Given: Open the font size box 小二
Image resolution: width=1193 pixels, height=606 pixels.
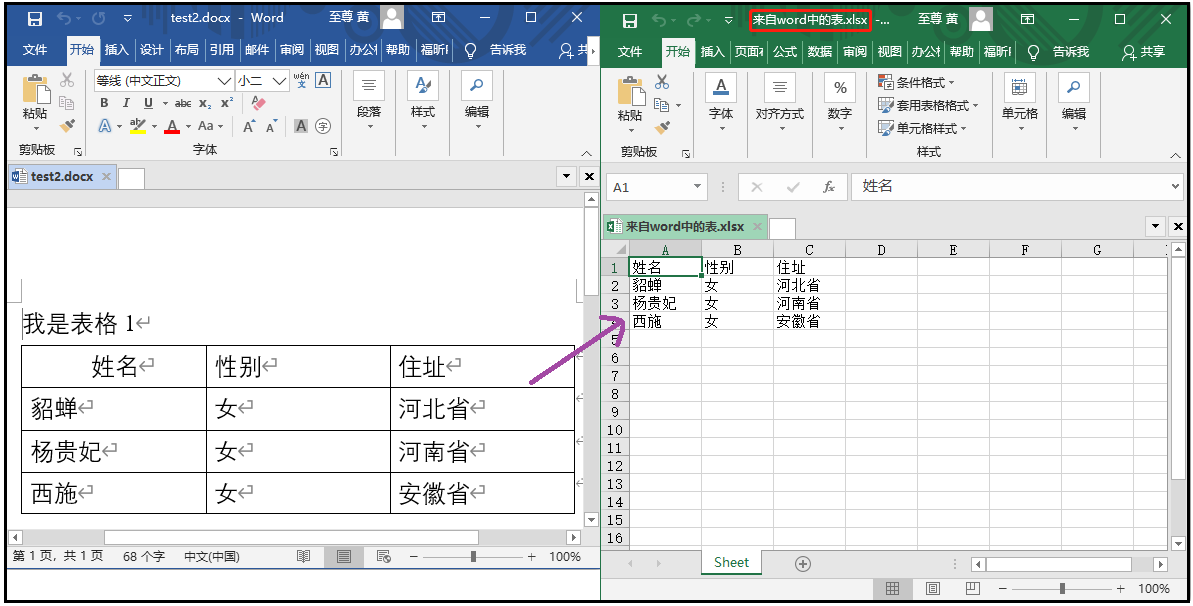Looking at the screenshot, I should click(262, 80).
